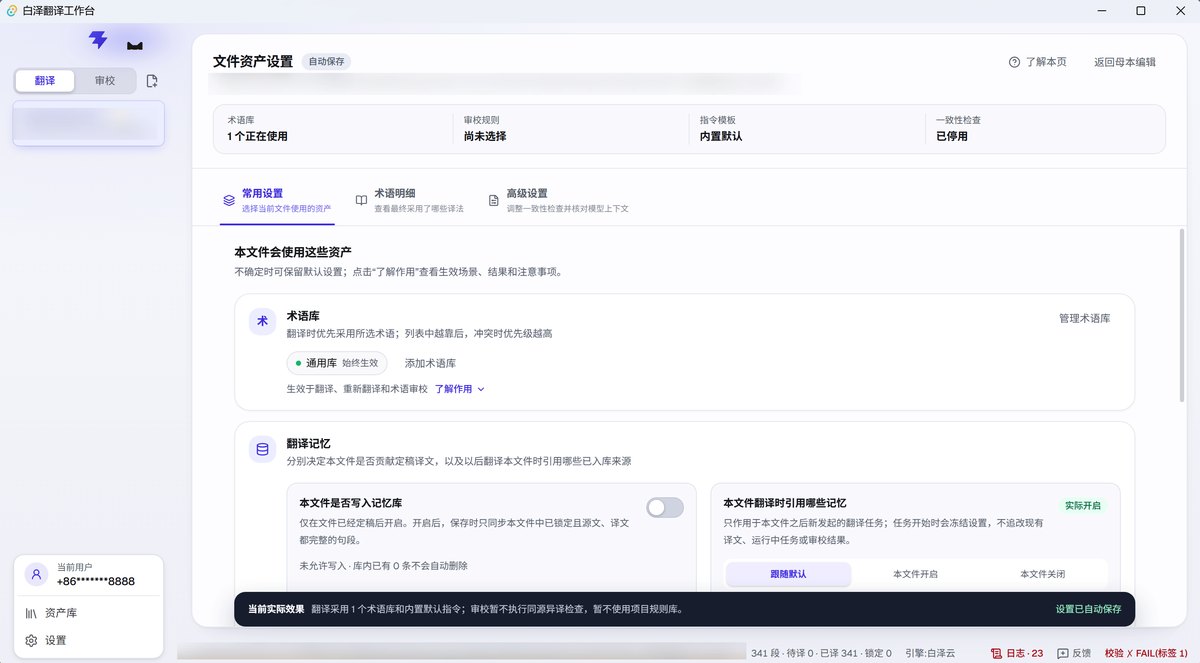Select the 本文件开启 memory option

pos(915,574)
